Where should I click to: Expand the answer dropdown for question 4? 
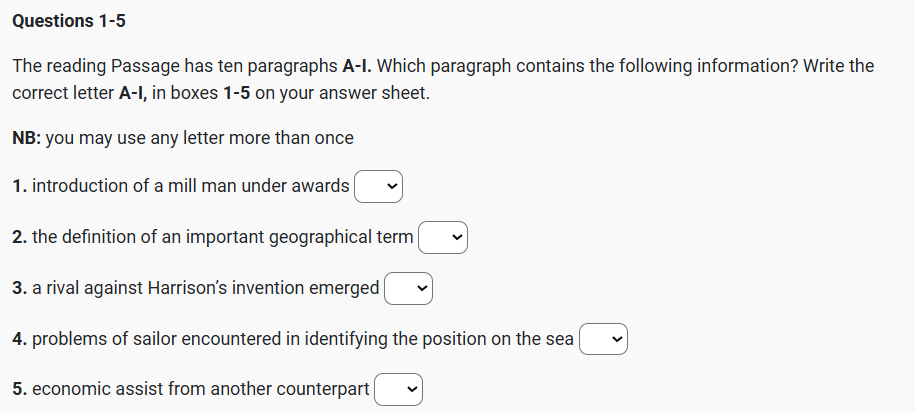603,340
